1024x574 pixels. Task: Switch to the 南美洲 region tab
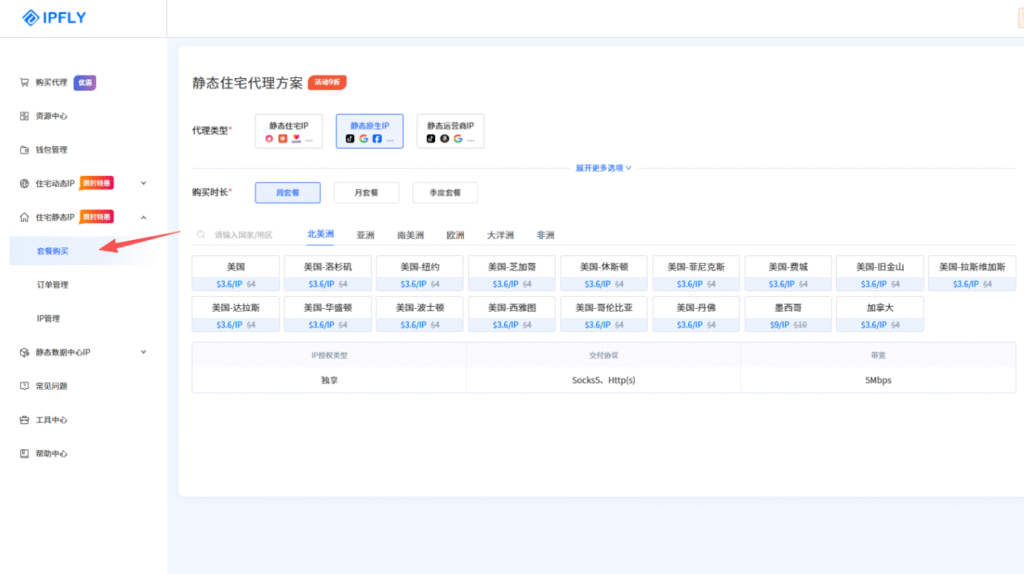(x=411, y=235)
